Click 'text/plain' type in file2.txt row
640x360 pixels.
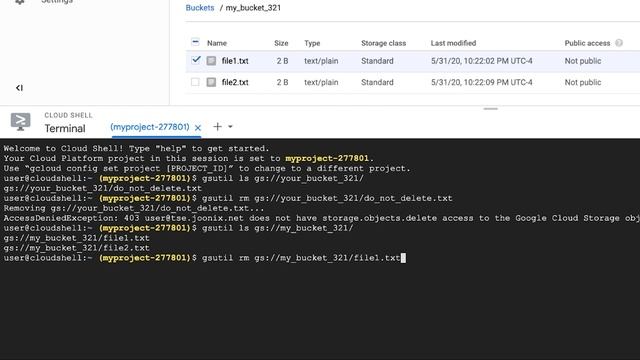pos(321,82)
